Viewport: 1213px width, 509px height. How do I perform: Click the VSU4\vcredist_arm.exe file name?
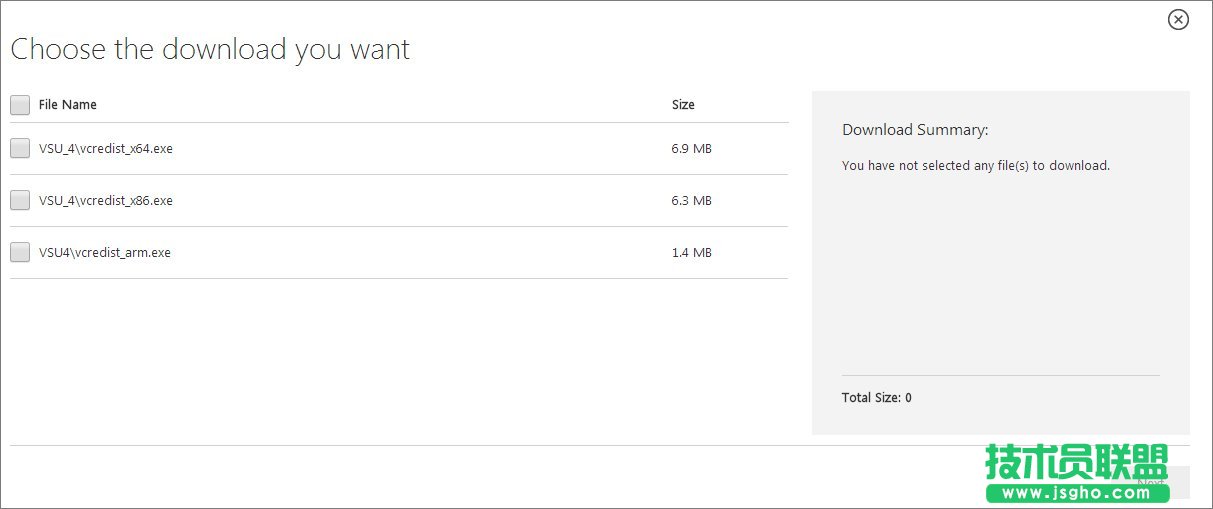click(x=105, y=253)
